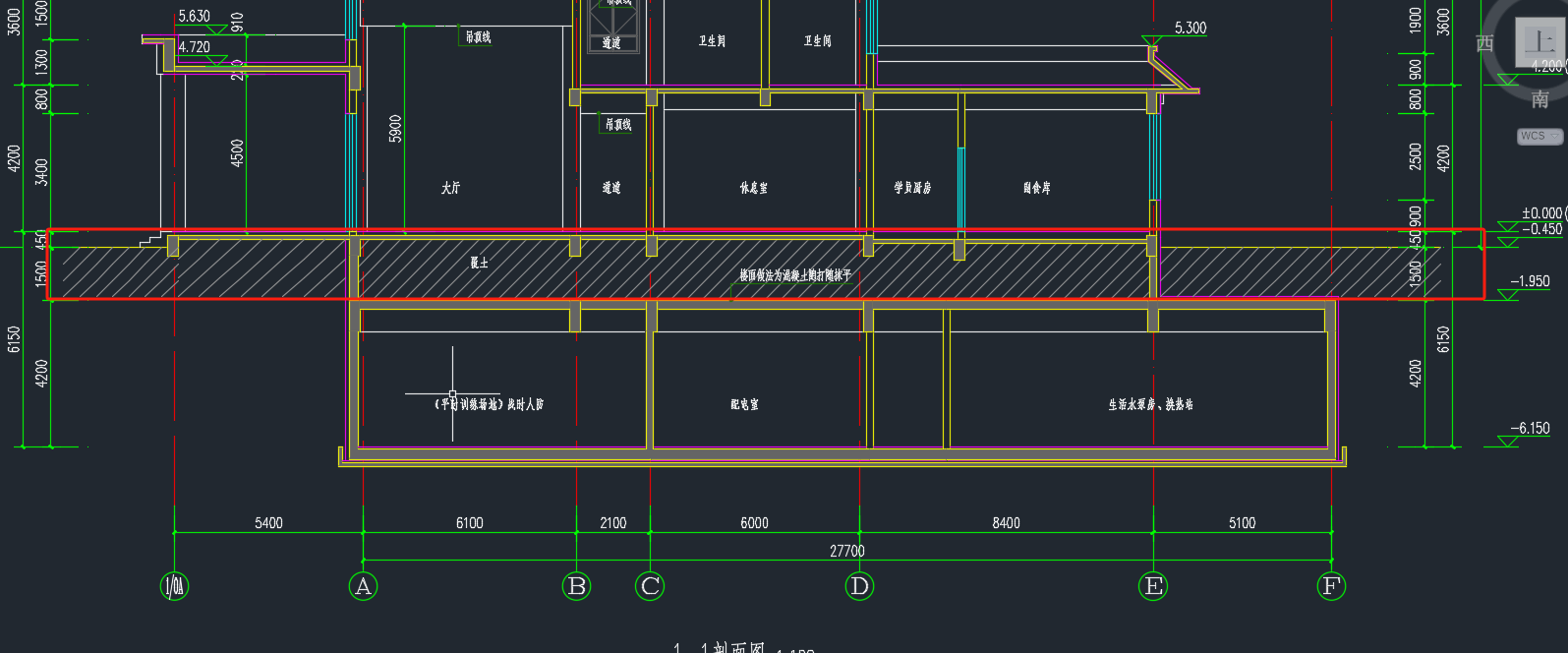Click the 5400 dimension text
The image size is (1568, 653).
(x=268, y=523)
